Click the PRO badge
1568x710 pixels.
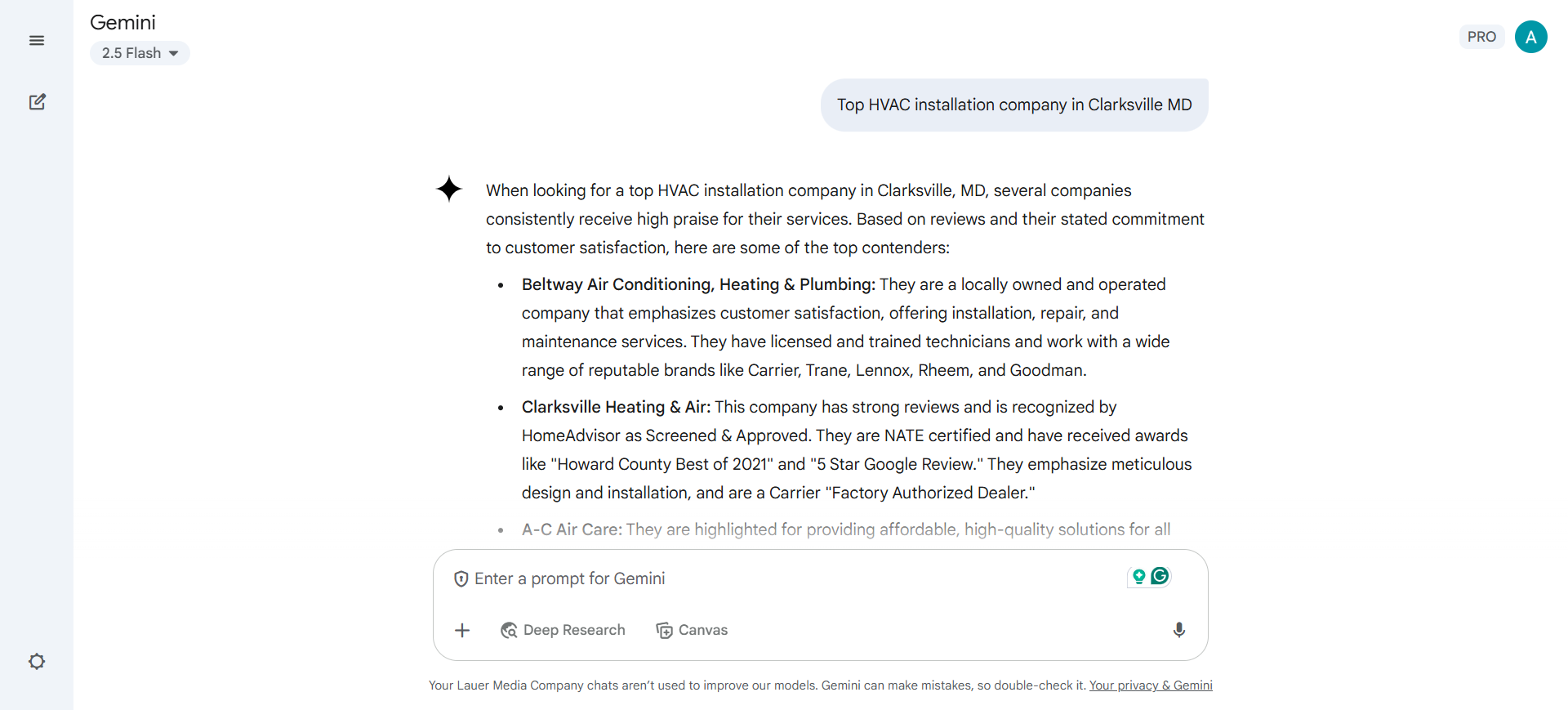pyautogui.click(x=1481, y=37)
